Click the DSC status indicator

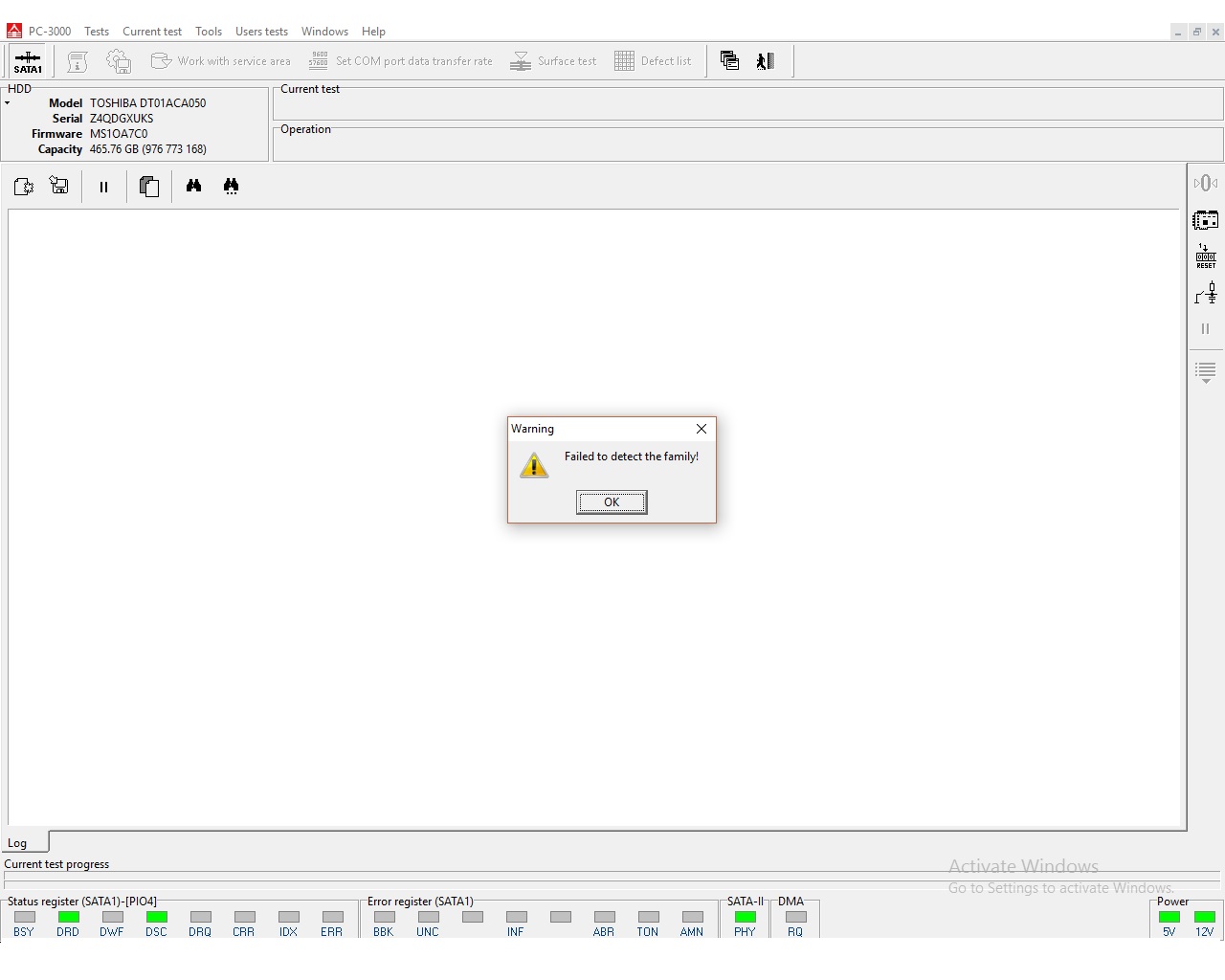156,924
